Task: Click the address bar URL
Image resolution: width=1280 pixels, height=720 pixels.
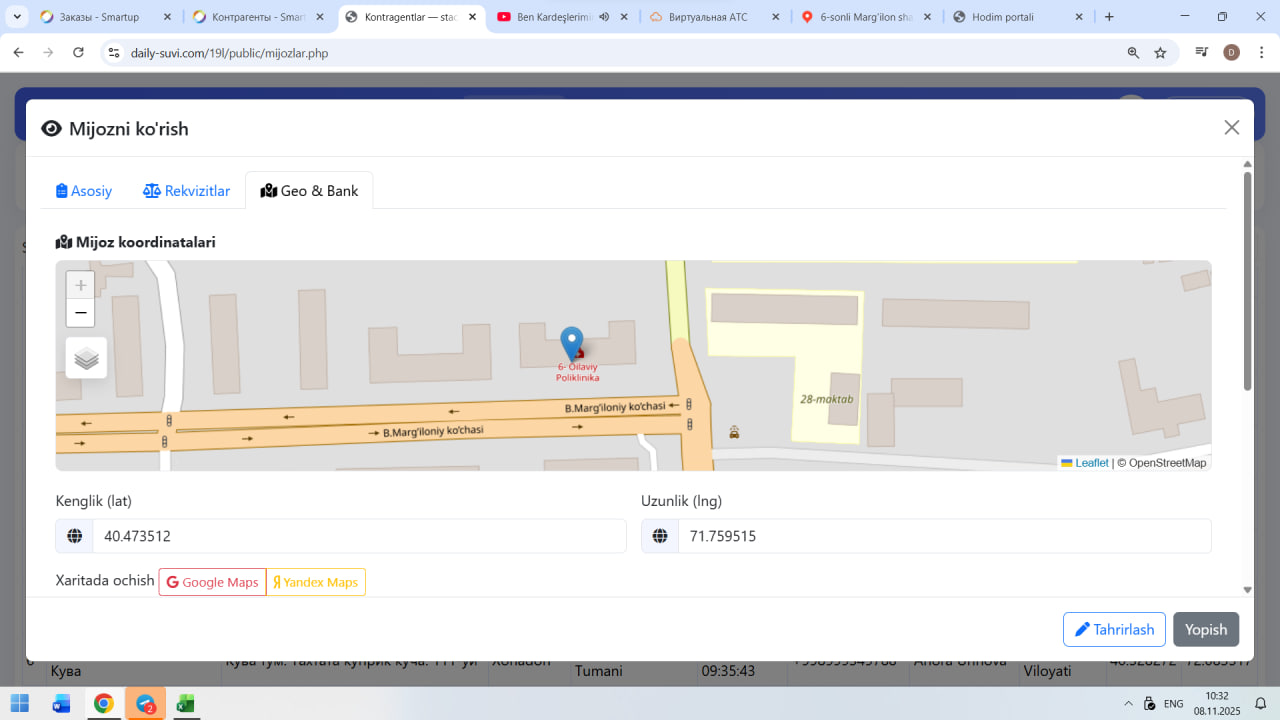Action: coord(229,53)
